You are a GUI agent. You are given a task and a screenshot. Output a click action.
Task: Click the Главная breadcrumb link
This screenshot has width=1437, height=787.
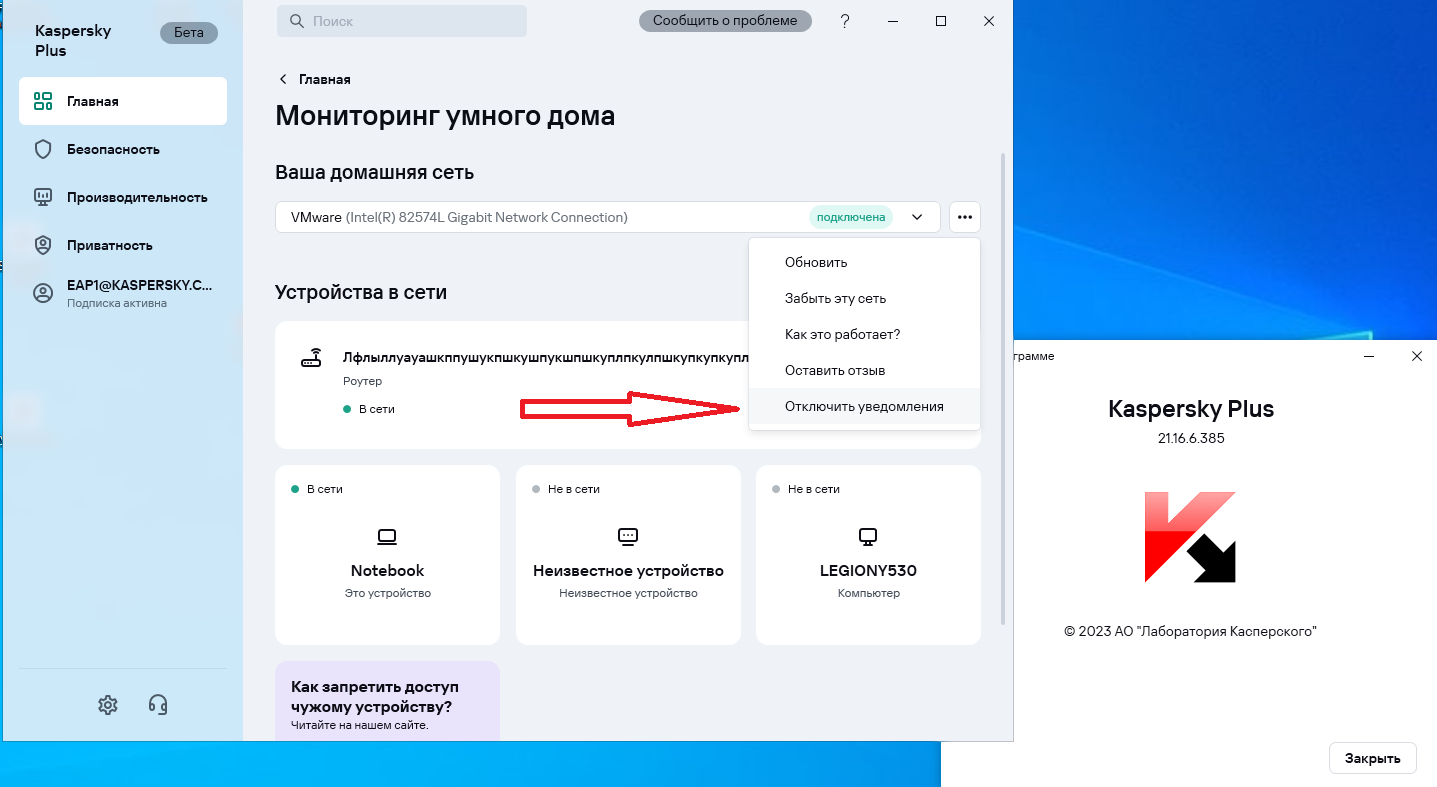pyautogui.click(x=325, y=79)
